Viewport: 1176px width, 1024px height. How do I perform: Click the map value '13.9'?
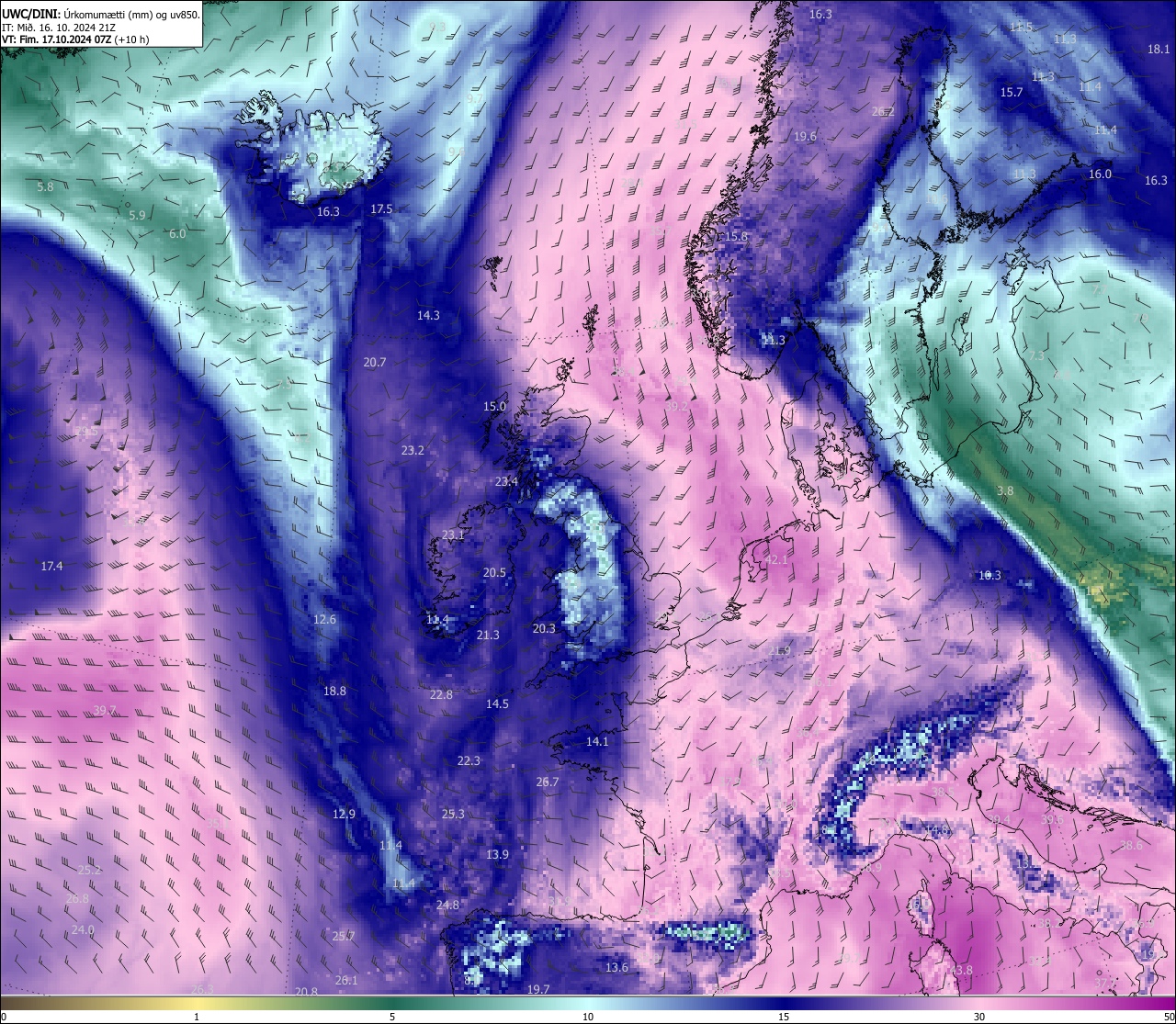pos(497,855)
